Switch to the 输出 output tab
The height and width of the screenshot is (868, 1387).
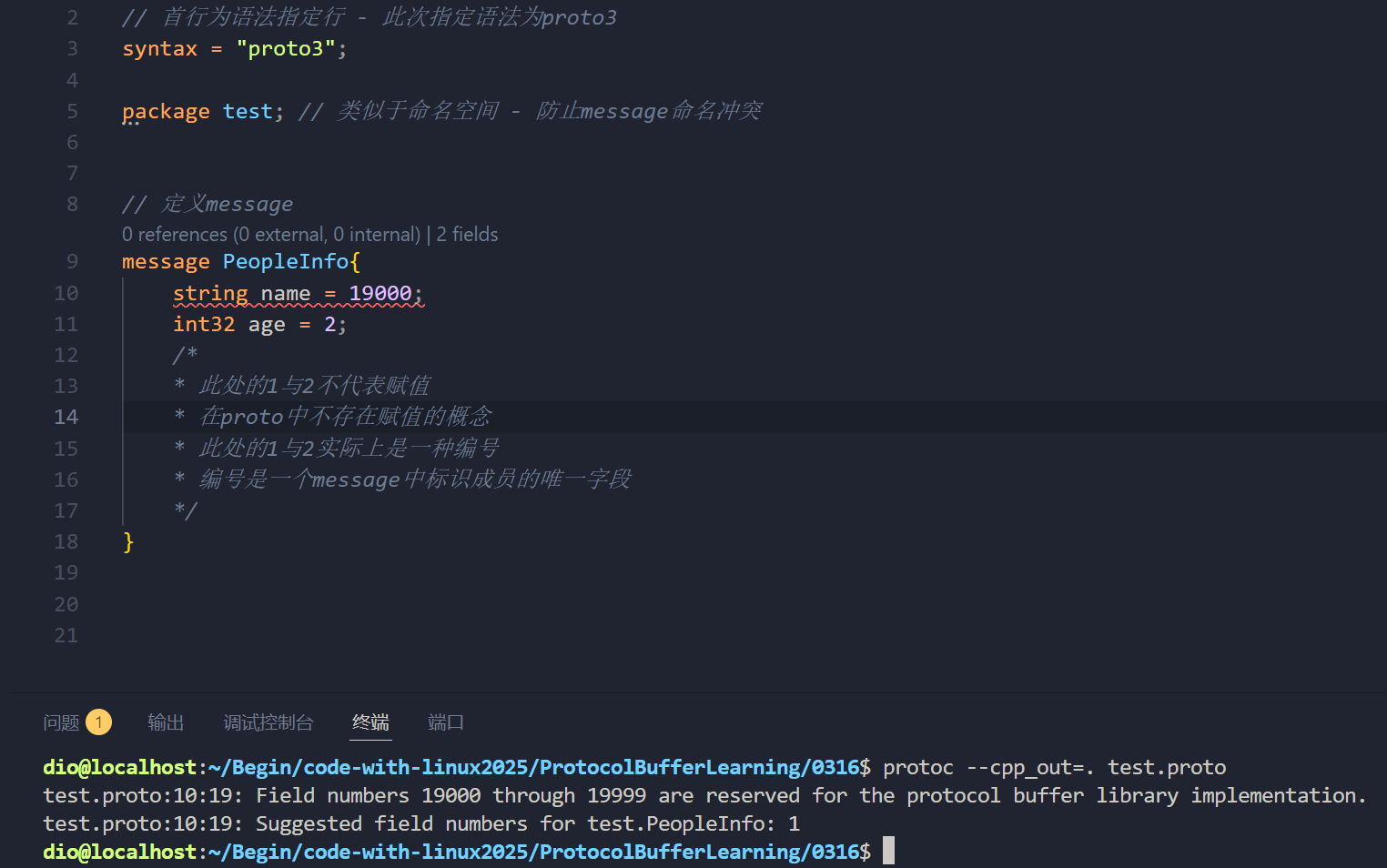click(166, 722)
